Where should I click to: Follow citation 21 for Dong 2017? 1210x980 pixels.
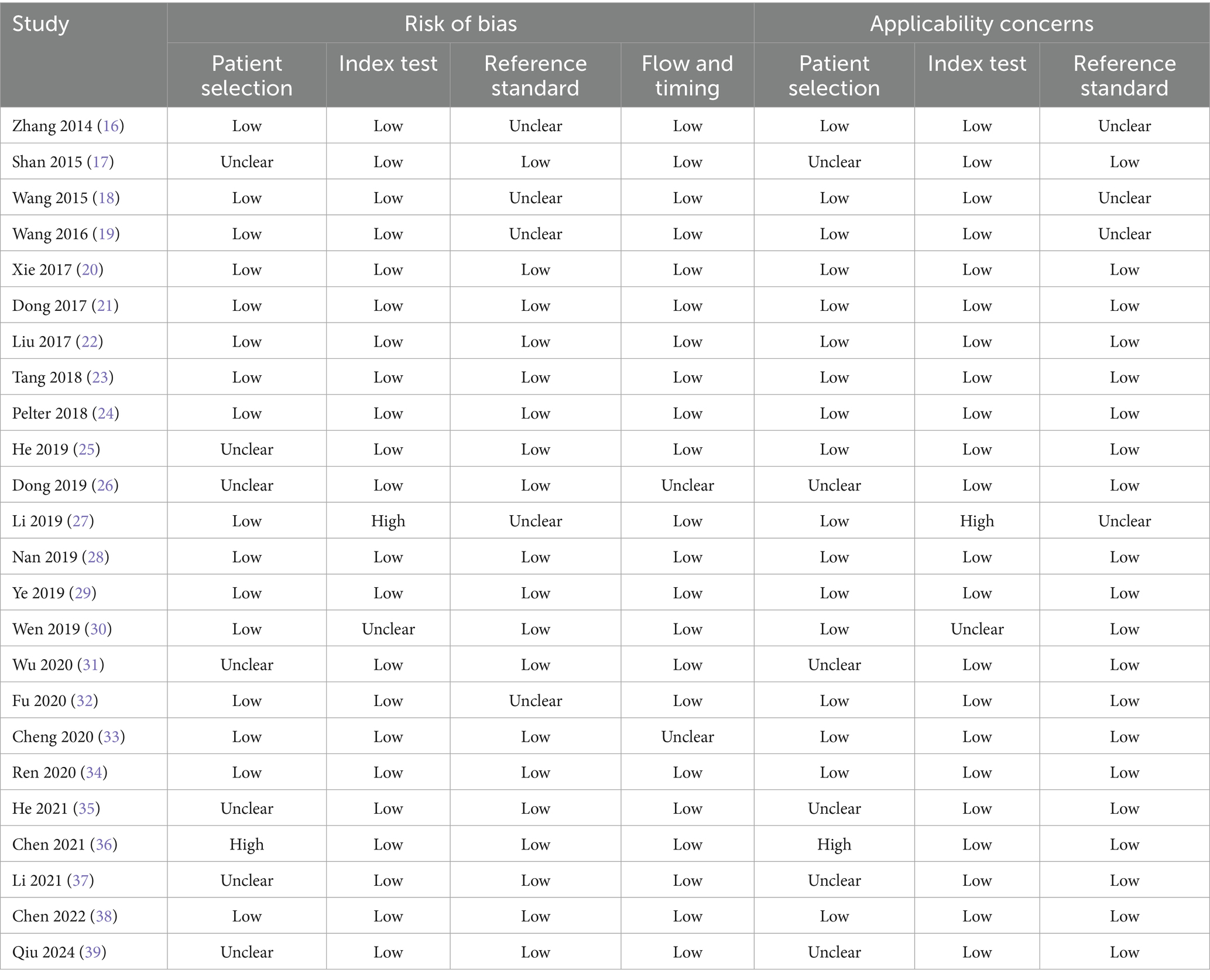pyautogui.click(x=105, y=306)
